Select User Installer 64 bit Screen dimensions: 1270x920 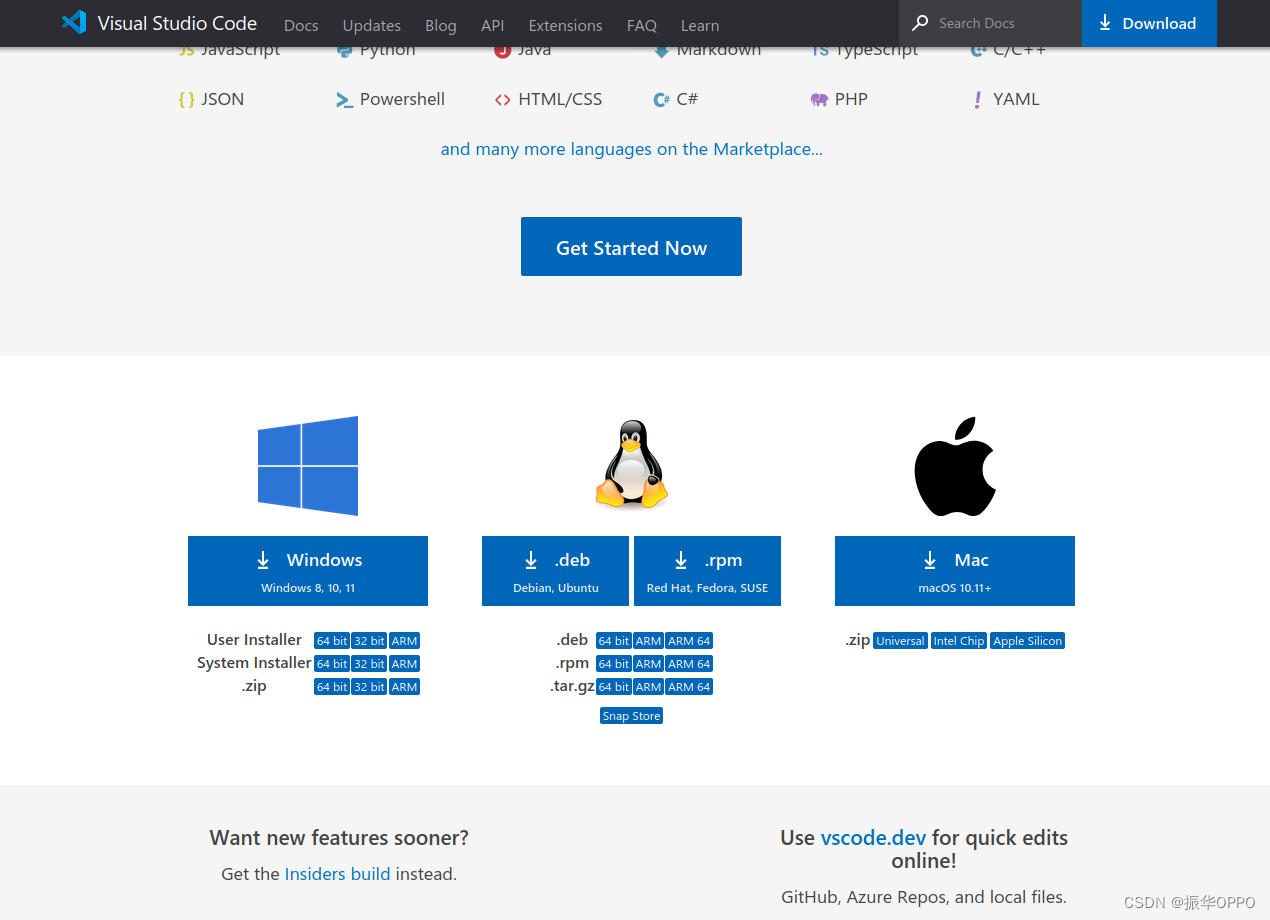tap(332, 641)
